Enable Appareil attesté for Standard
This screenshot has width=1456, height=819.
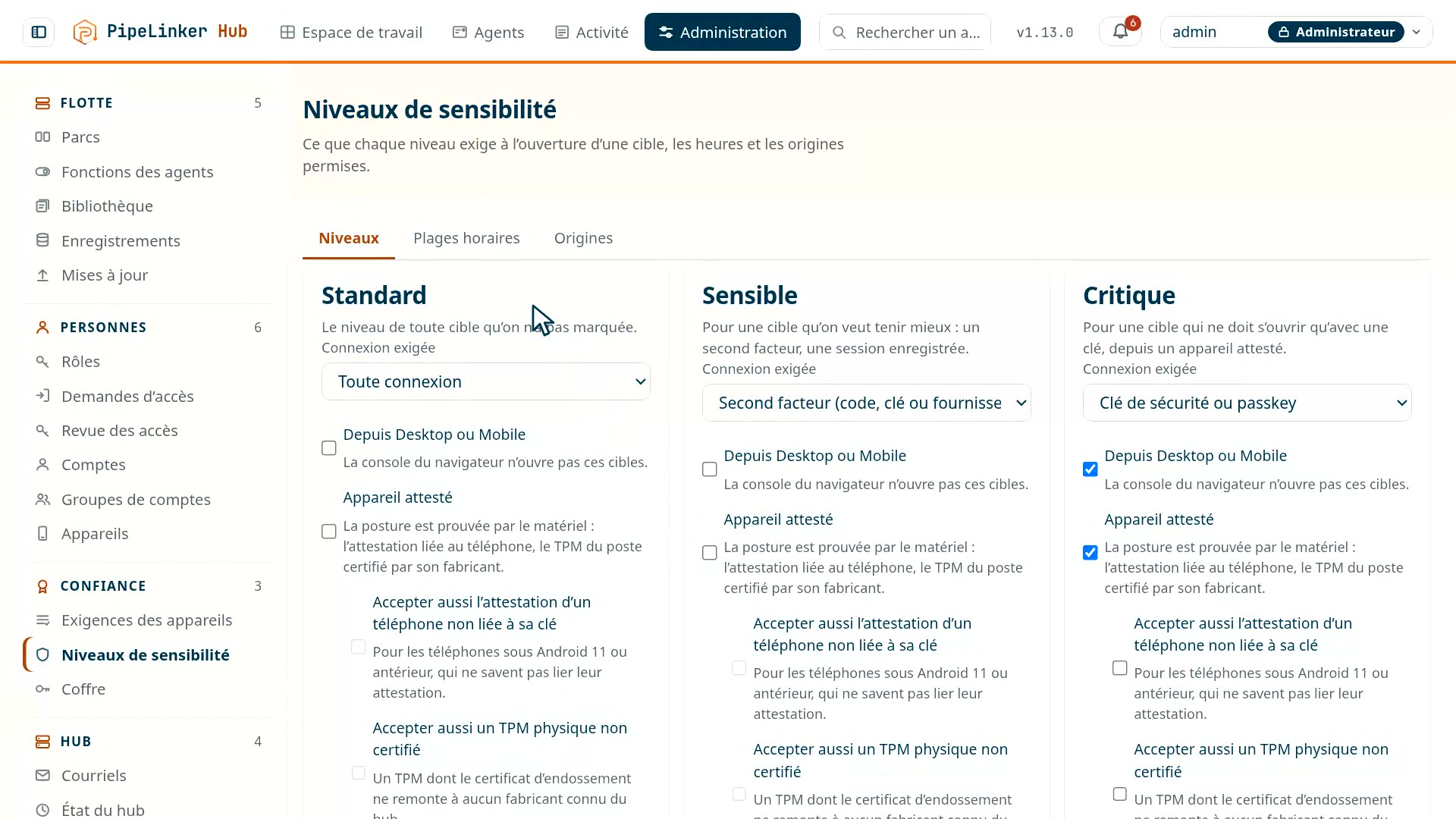click(x=328, y=532)
